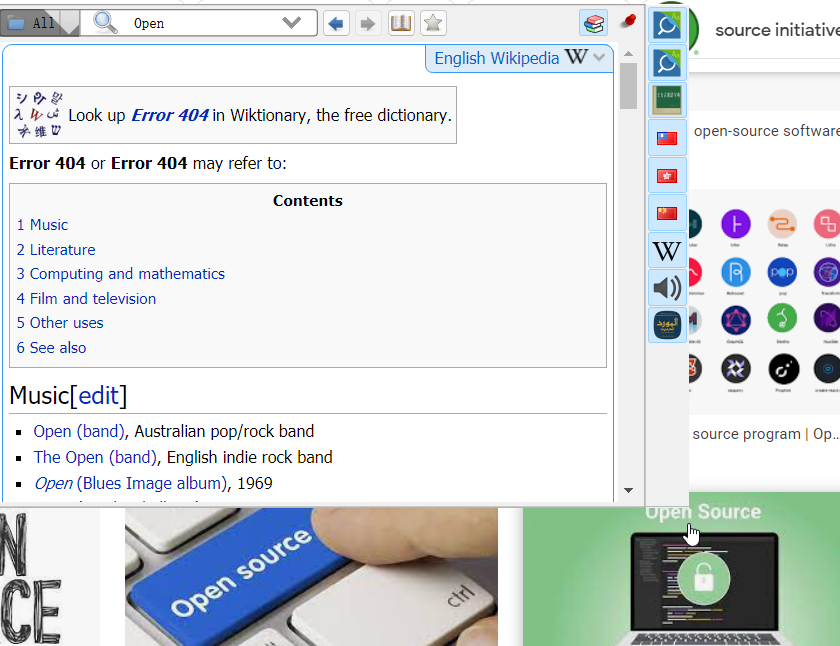Click the speaker audio icon in the dictionary sidebar

[667, 288]
